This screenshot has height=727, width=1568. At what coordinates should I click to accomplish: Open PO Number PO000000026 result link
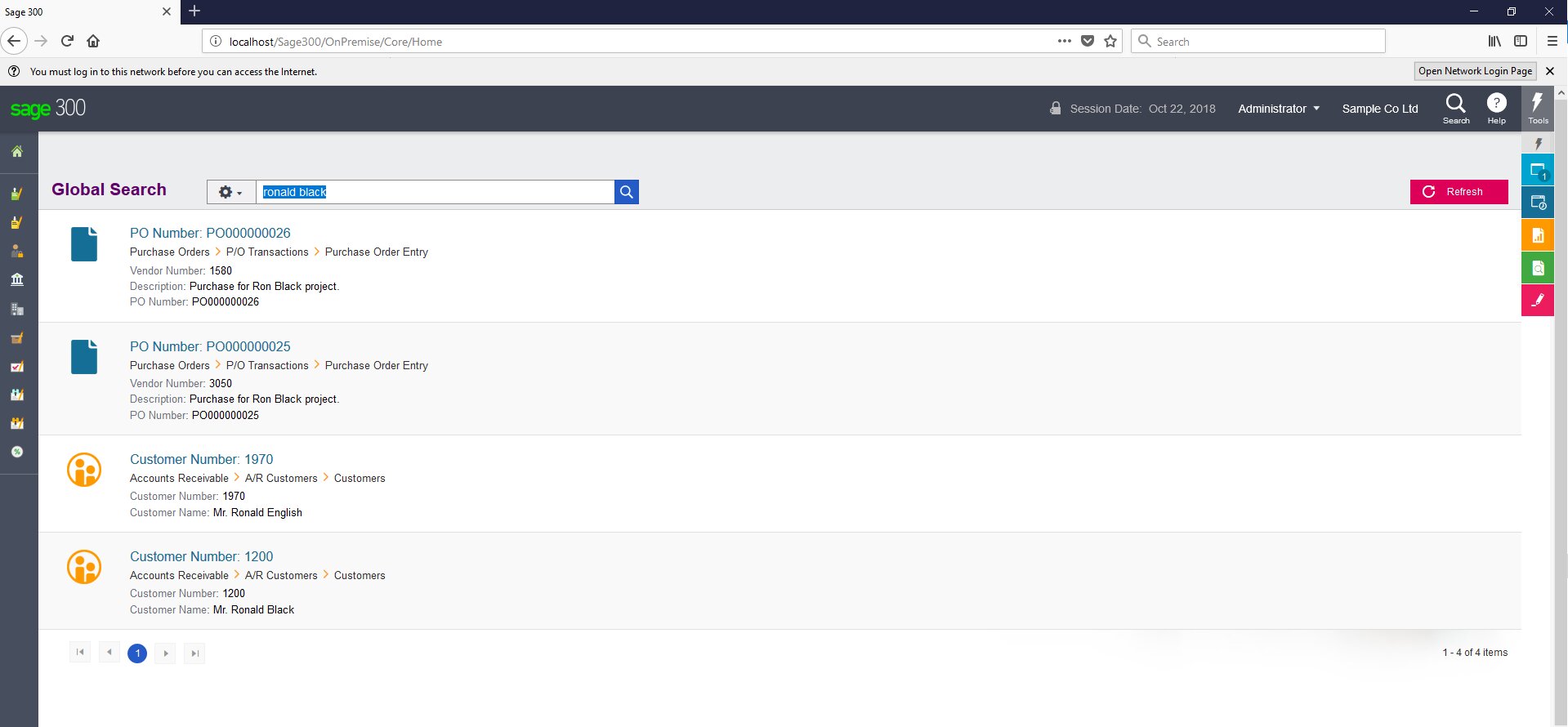[x=210, y=233]
